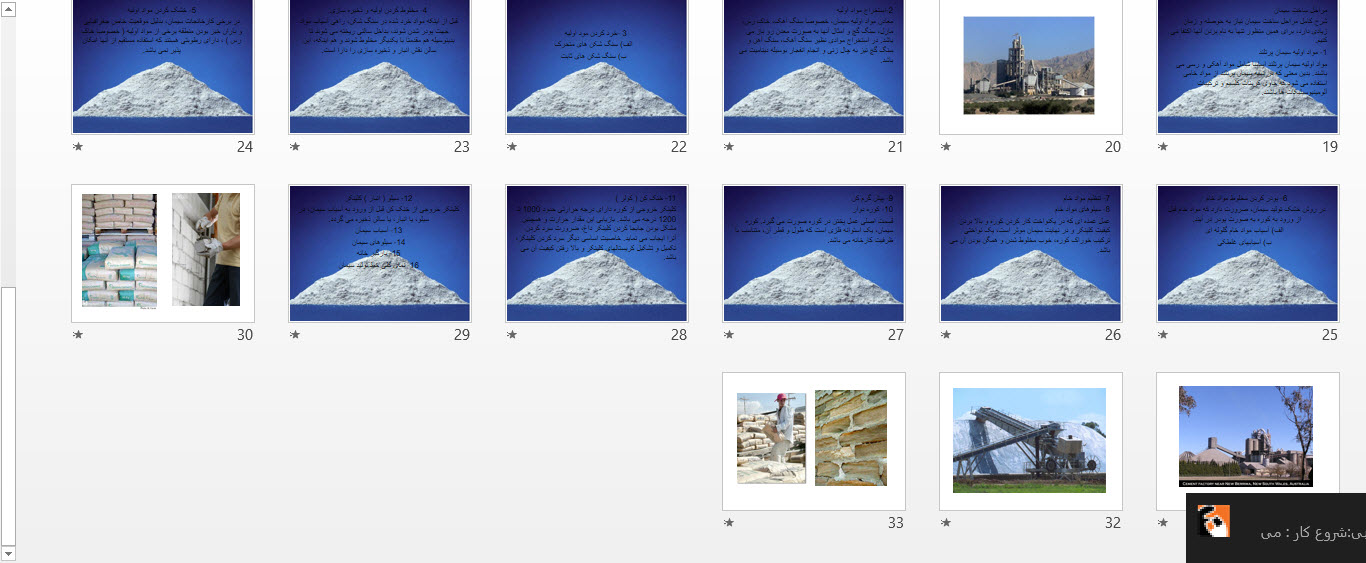Click the star icon under the Australia cement factory slide

(1163, 523)
